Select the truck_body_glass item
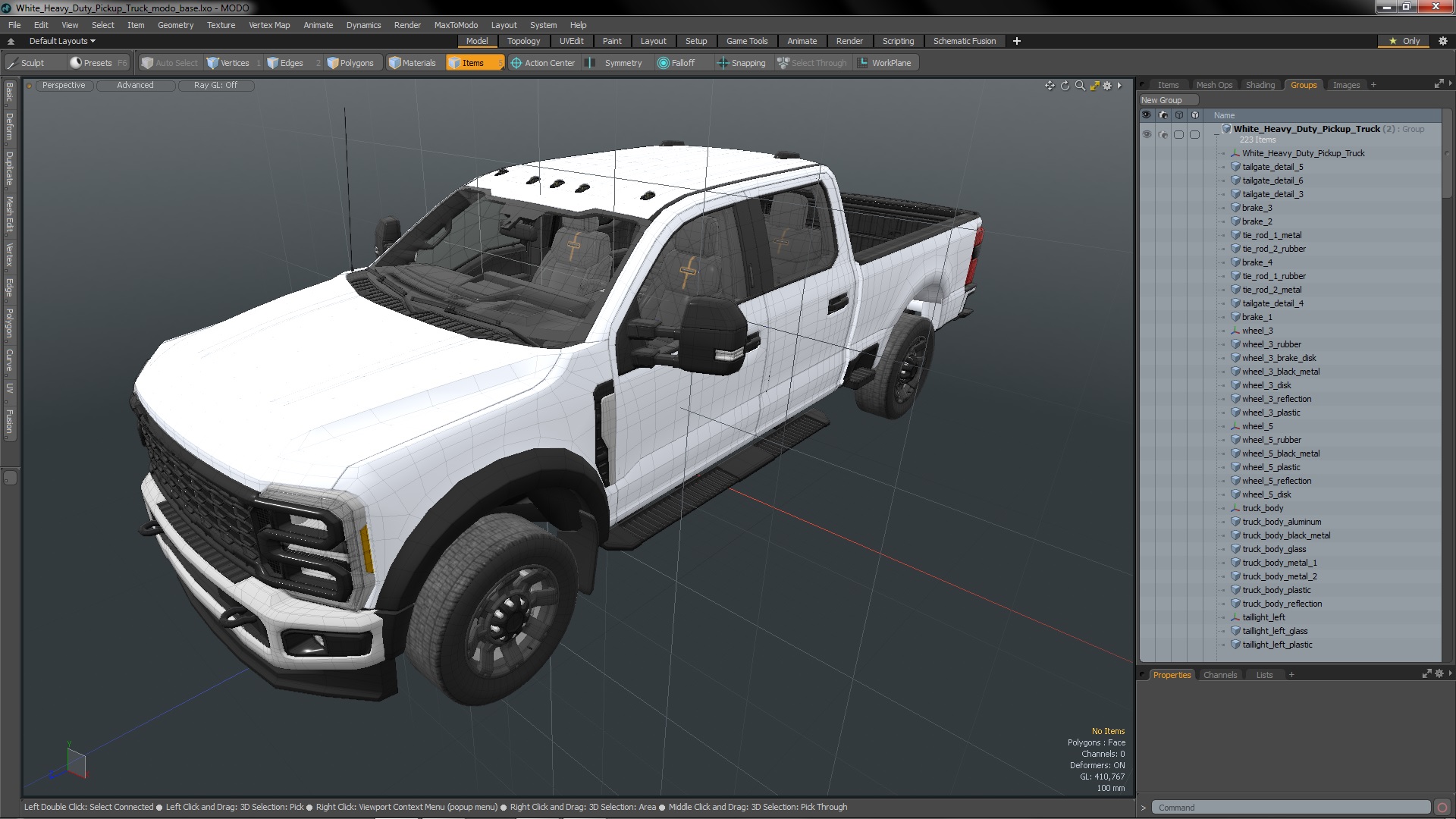This screenshot has width=1456, height=819. pos(1274,549)
